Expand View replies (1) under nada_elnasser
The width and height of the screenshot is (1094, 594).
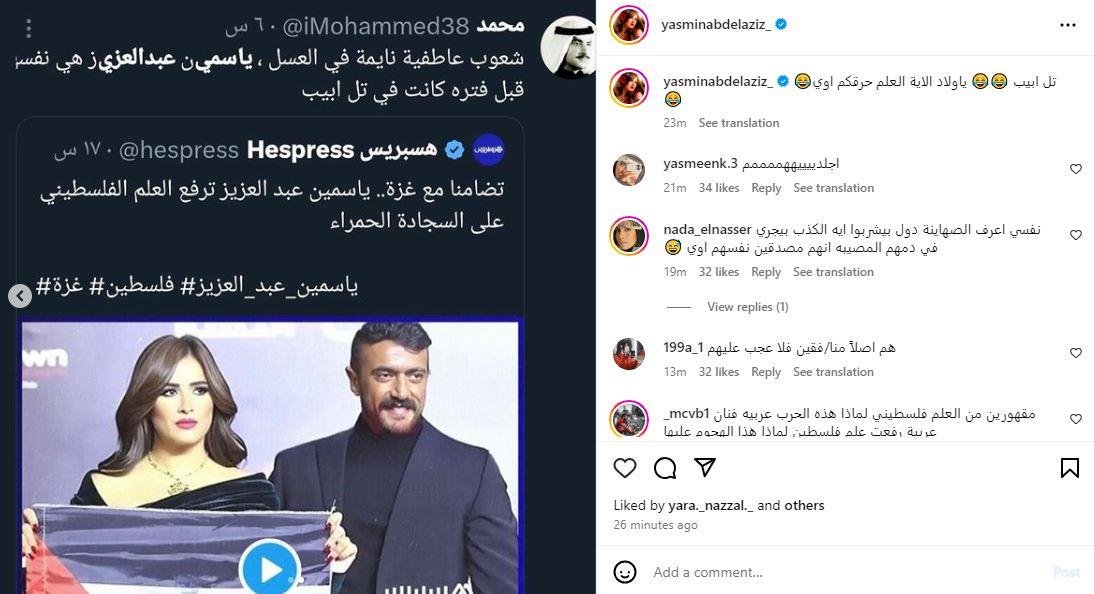(747, 307)
